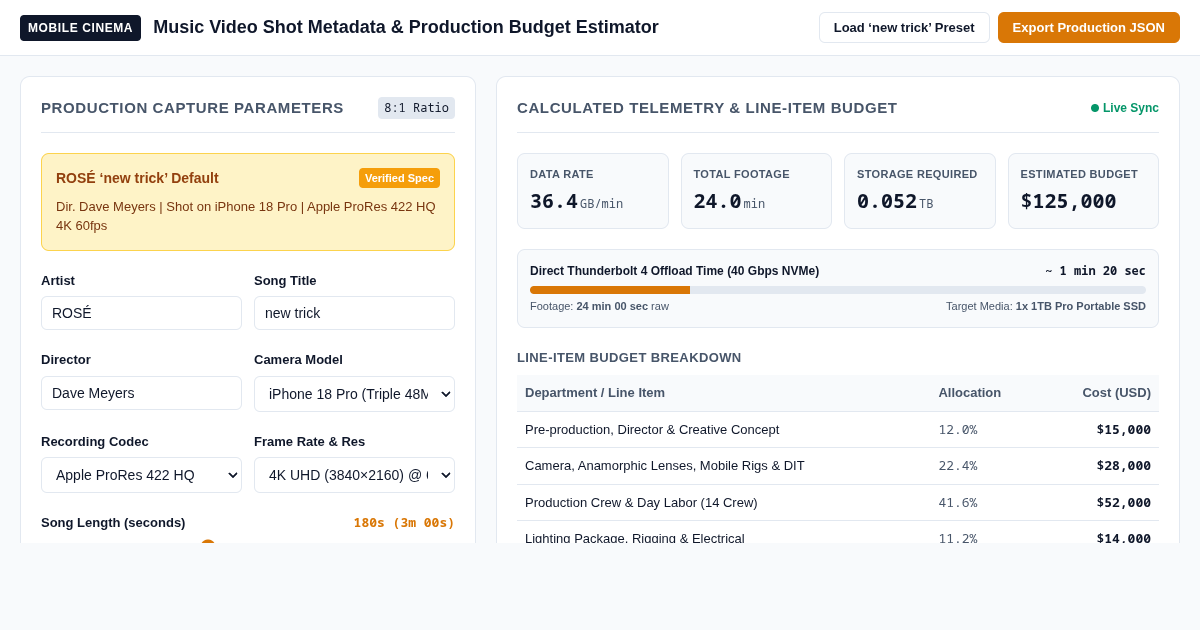Click the '~ 1 min 20 sec' offload time
Image resolution: width=1200 pixels, height=630 pixels.
pyautogui.click(x=1095, y=271)
